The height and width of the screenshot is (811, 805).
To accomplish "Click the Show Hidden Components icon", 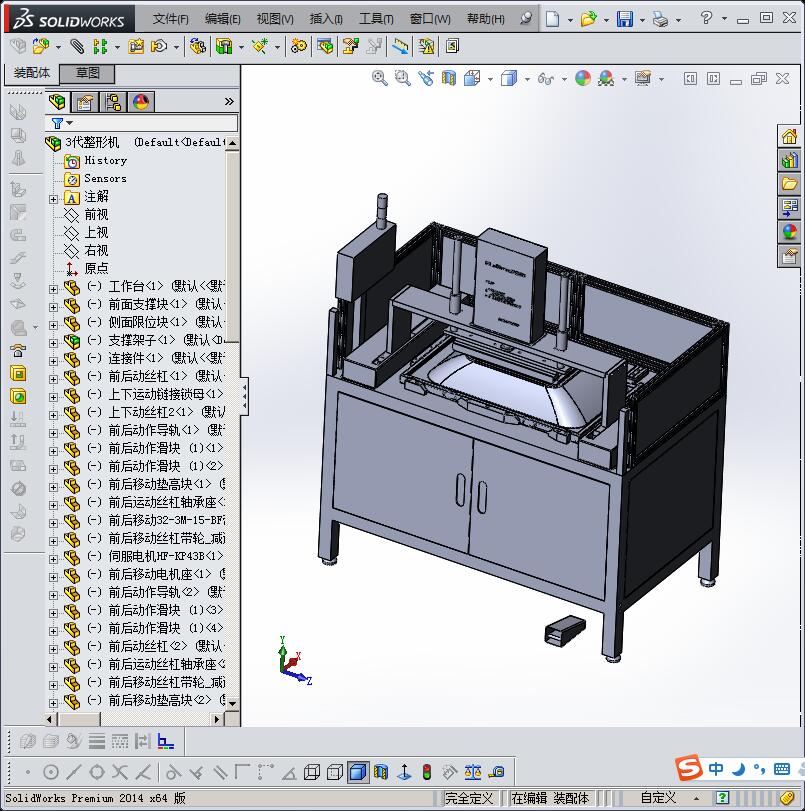I will [x=197, y=47].
